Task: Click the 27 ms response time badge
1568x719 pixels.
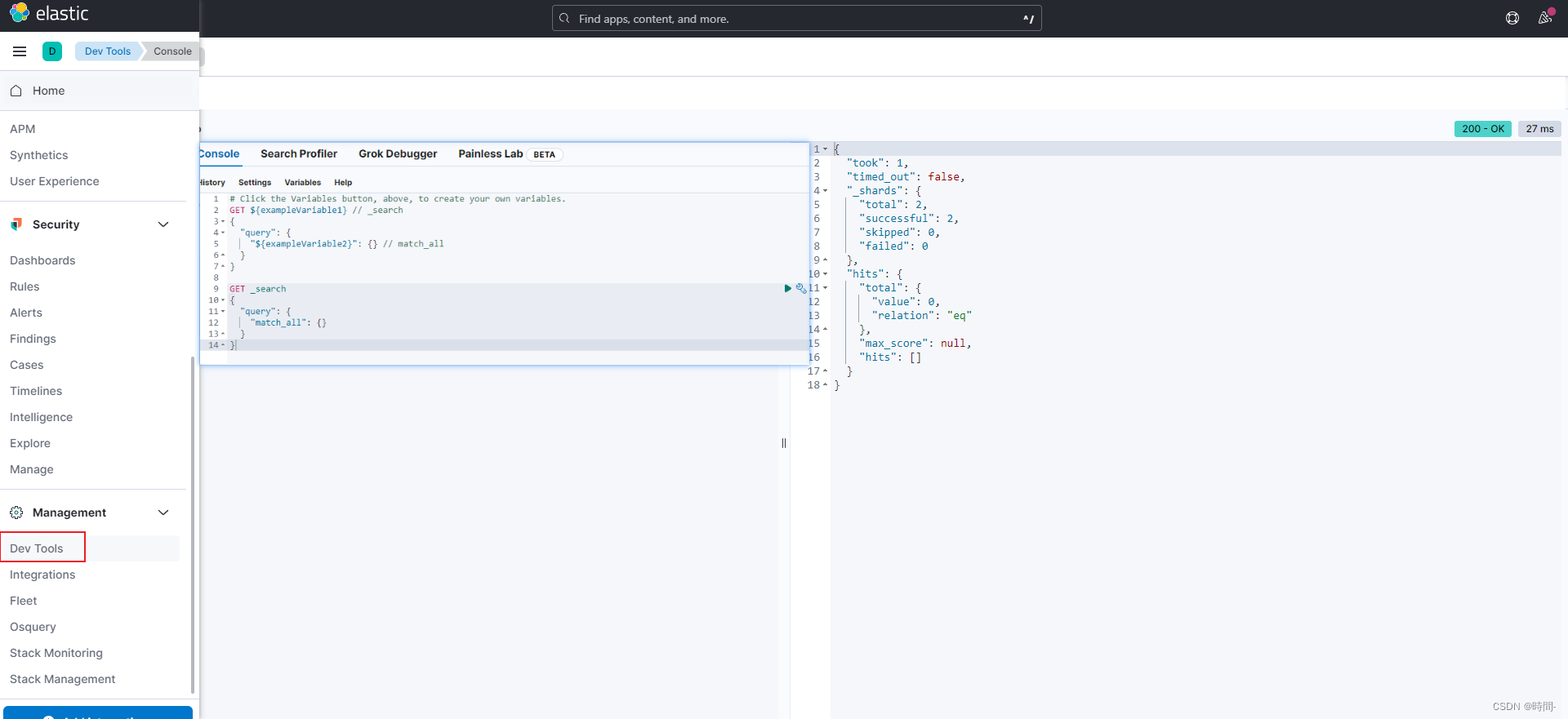Action: (x=1539, y=129)
